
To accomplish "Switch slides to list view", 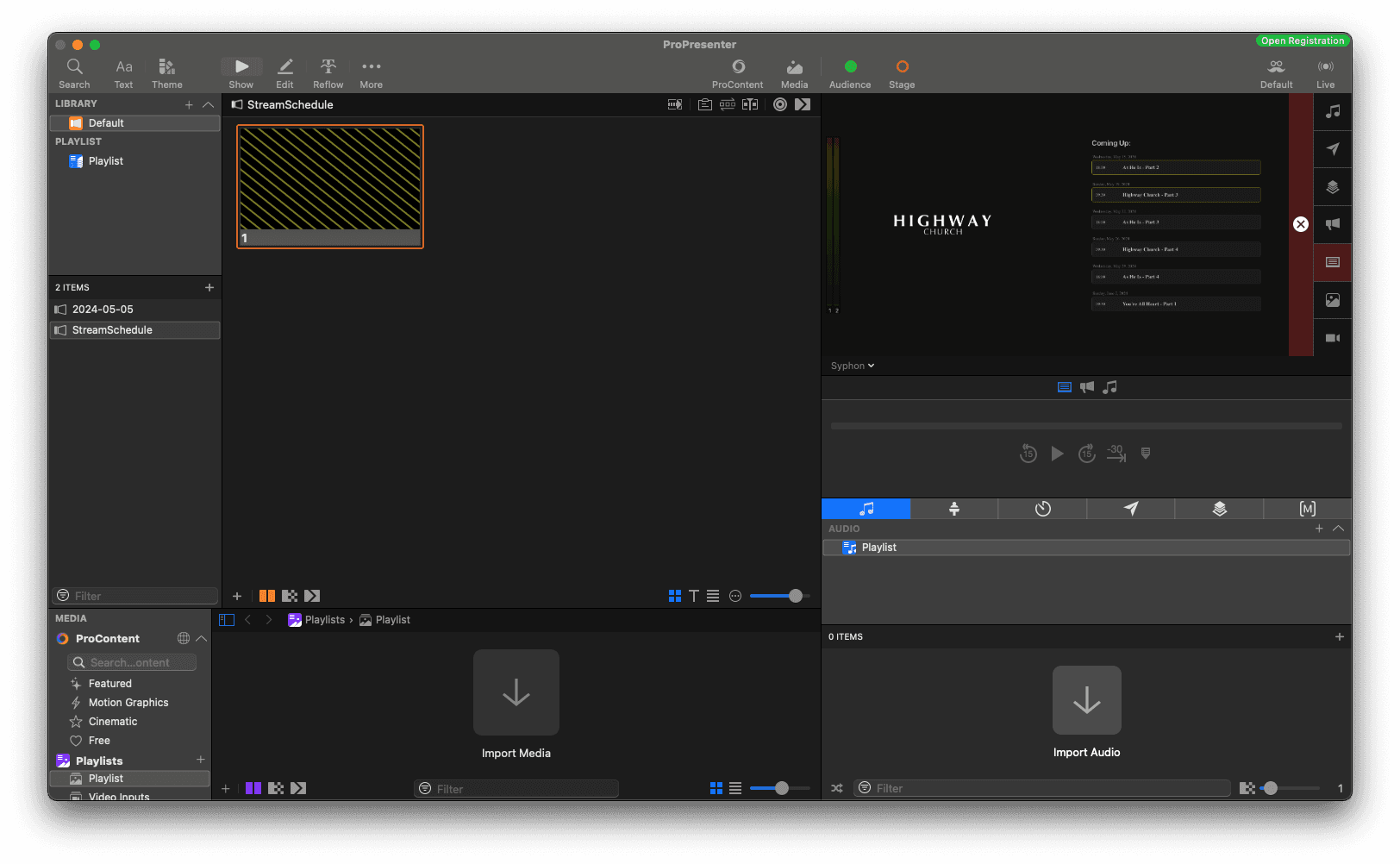I will (713, 596).
